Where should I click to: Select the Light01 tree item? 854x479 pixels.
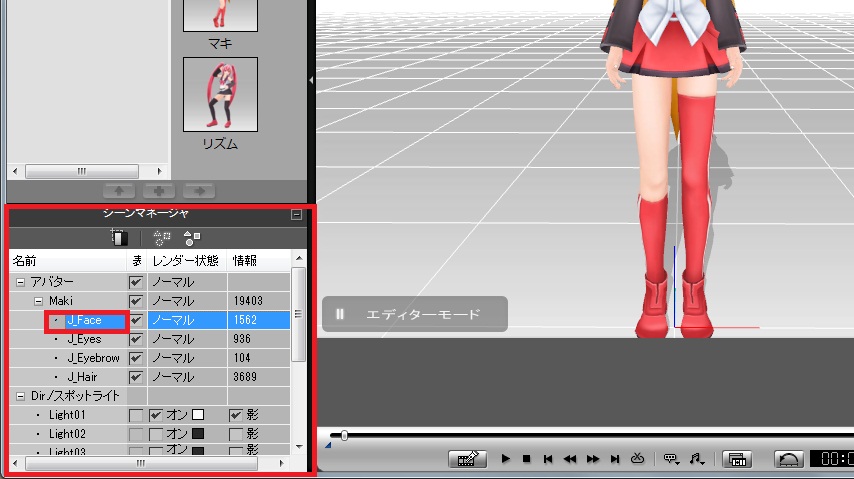point(67,415)
